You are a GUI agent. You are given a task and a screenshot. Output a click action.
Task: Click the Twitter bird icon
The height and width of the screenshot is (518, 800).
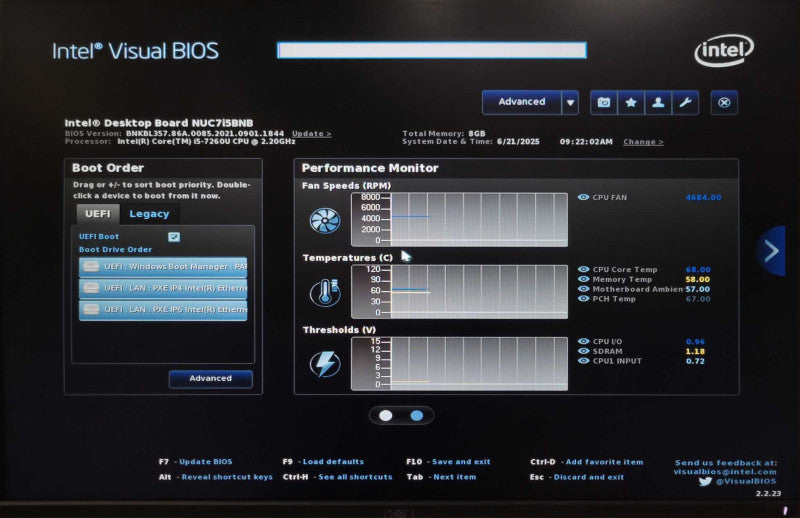(x=705, y=481)
